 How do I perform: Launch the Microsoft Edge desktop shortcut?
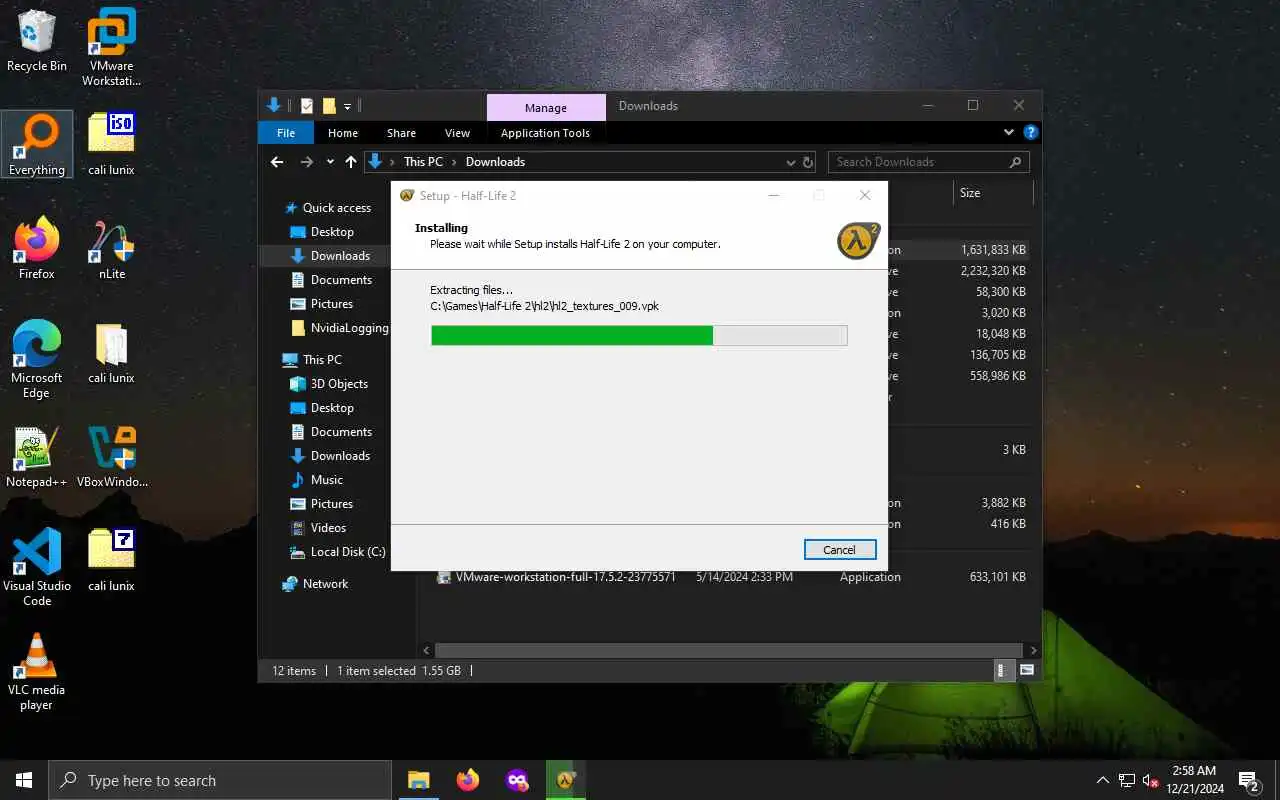pyautogui.click(x=37, y=360)
